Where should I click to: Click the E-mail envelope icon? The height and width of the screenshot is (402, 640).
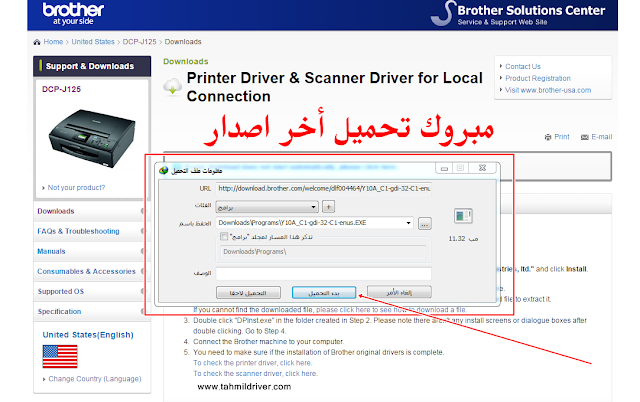click(x=585, y=137)
